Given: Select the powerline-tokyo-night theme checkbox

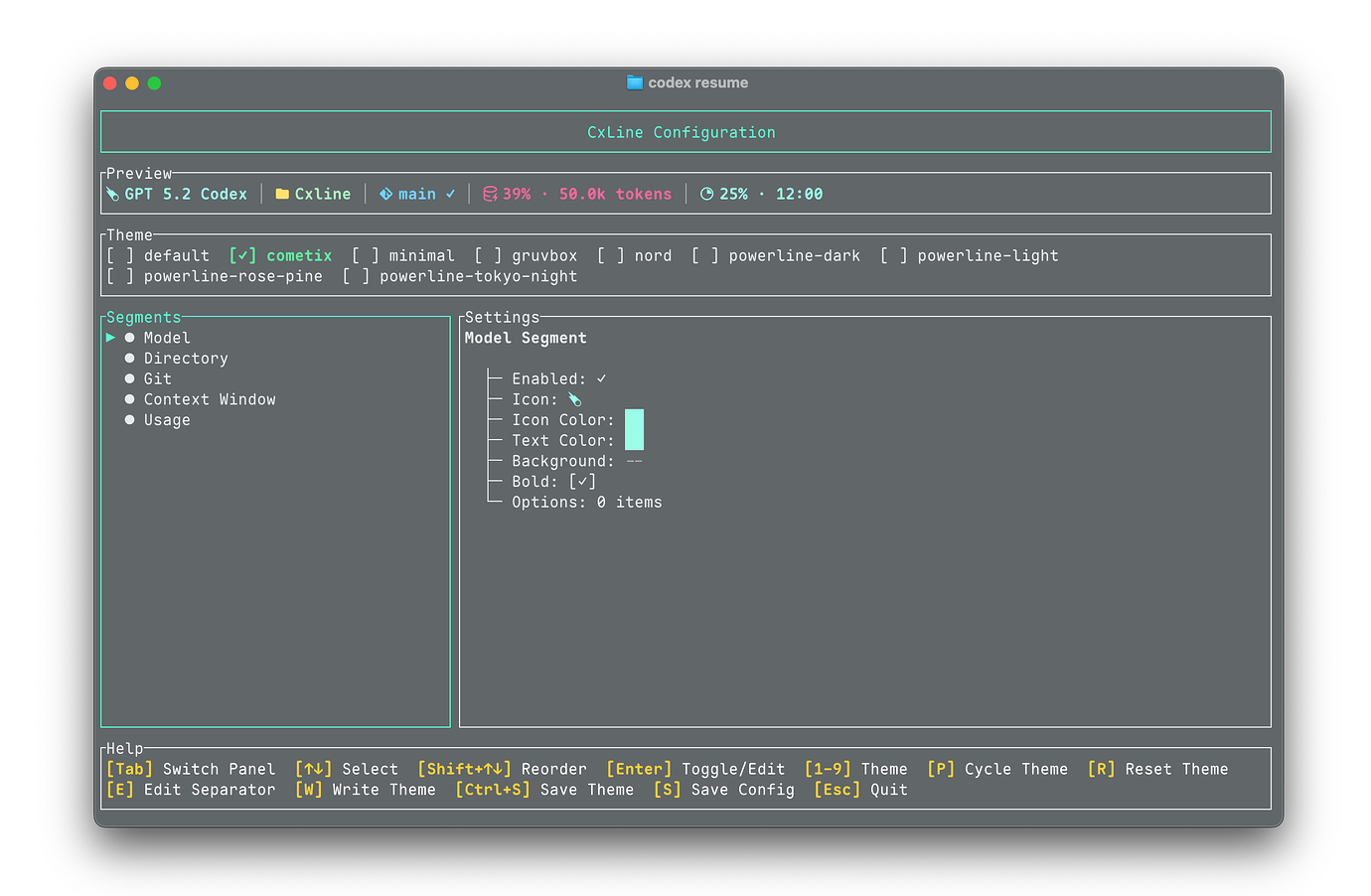Looking at the screenshot, I should 356,276.
